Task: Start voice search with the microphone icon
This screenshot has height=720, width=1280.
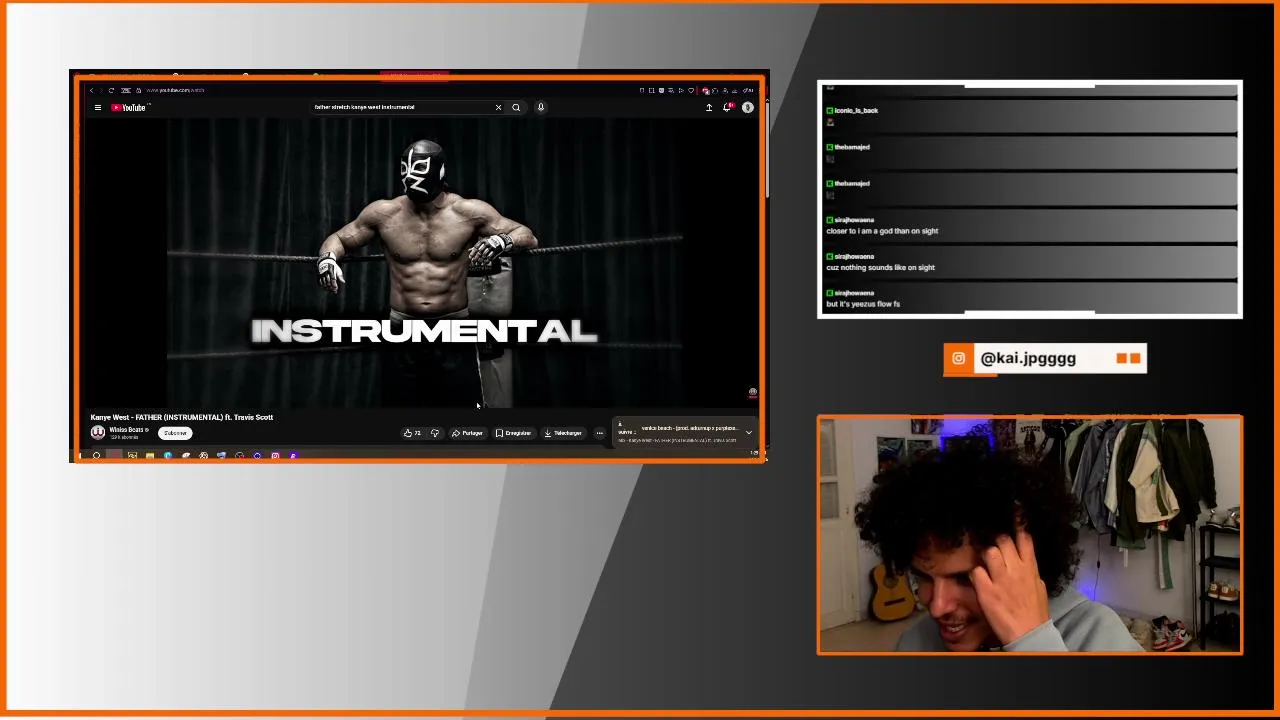Action: 541,107
